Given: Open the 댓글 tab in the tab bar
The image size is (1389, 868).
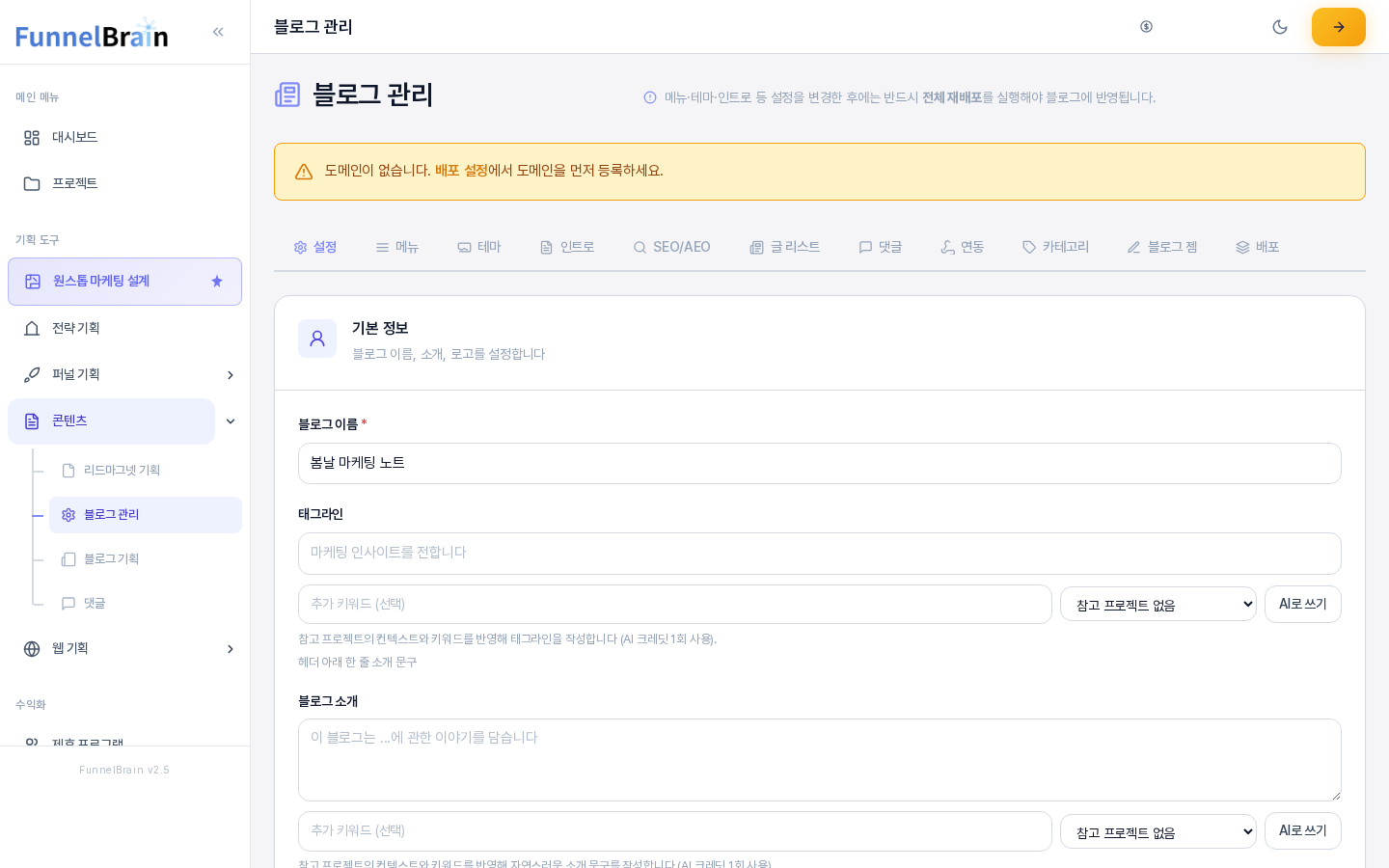Looking at the screenshot, I should tap(881, 247).
